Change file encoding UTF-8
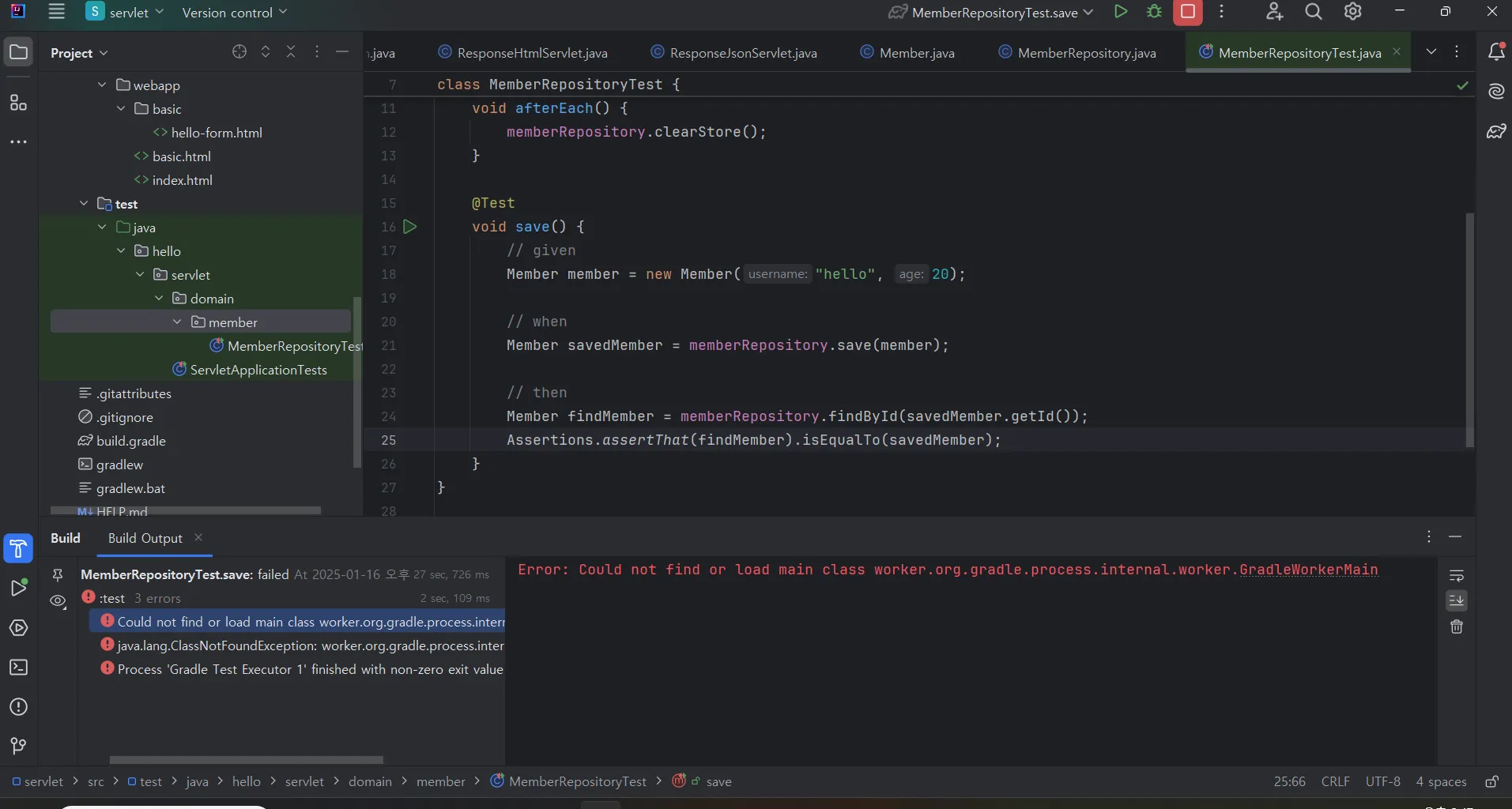The image size is (1512, 809). 1382,781
